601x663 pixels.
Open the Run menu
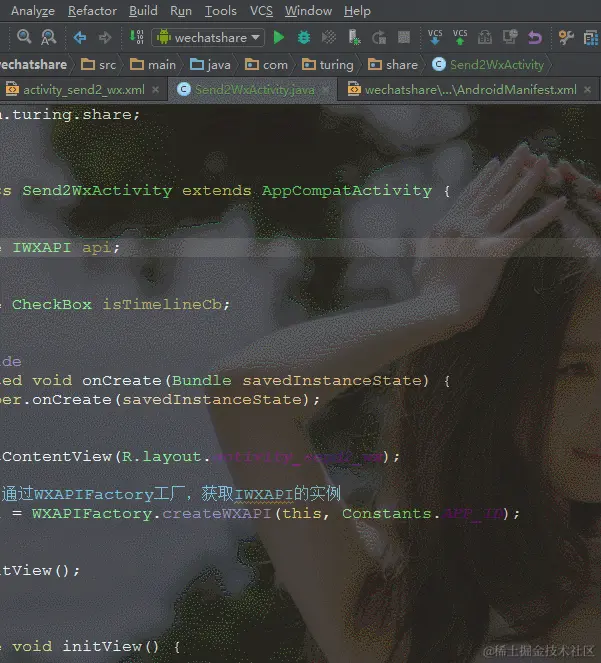[181, 11]
